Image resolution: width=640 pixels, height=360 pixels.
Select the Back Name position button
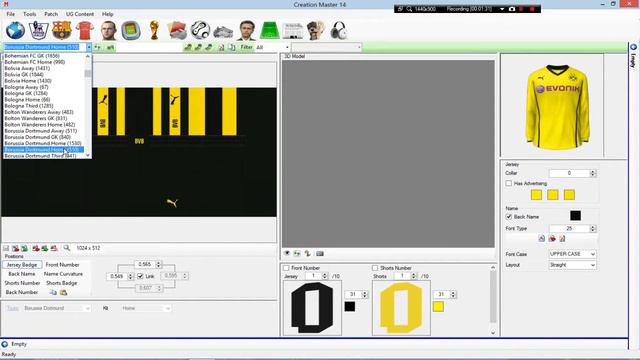(22, 274)
